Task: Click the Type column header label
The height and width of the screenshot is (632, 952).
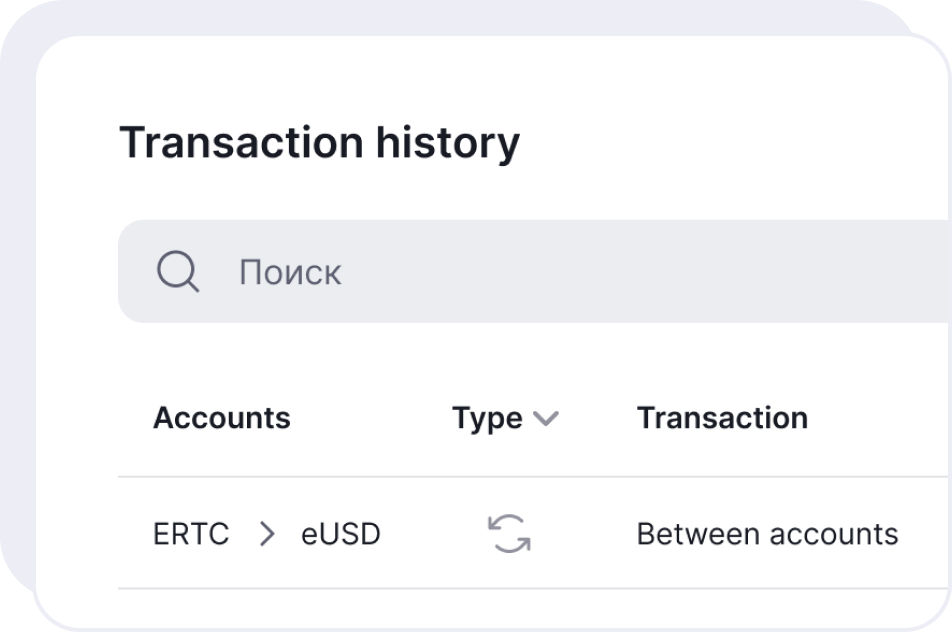Action: click(487, 418)
